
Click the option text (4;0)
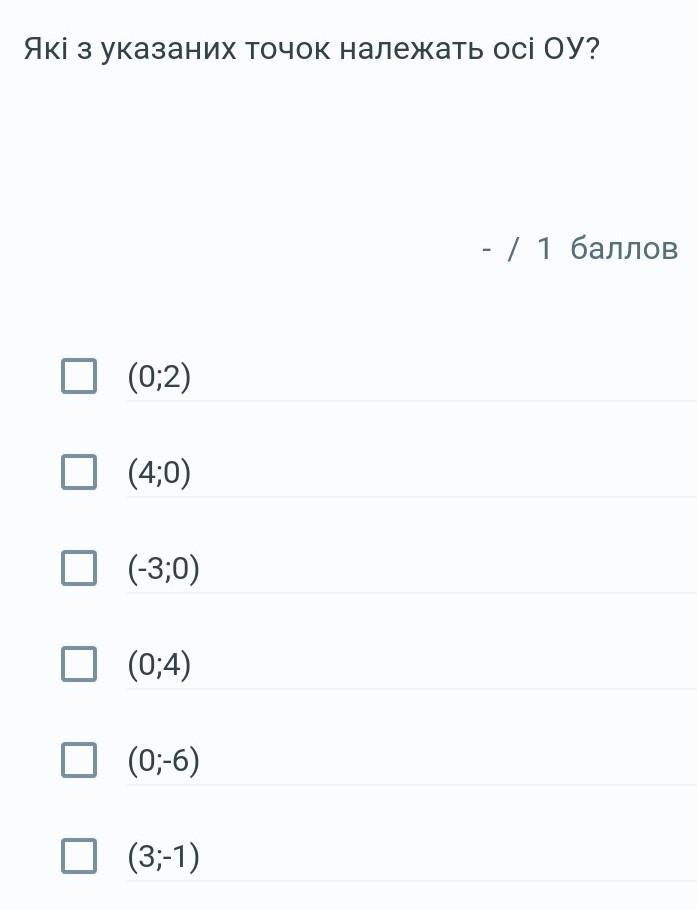[159, 473]
